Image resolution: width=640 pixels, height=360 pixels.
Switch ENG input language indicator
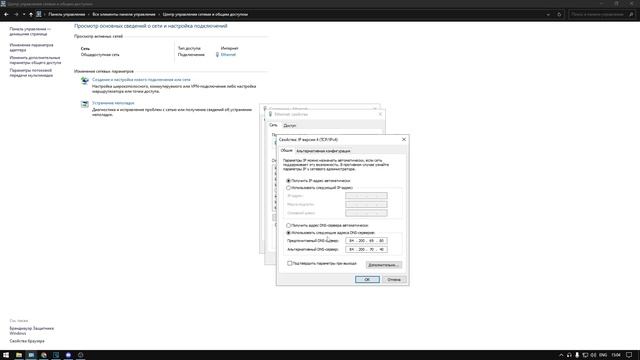pyautogui.click(x=603, y=355)
